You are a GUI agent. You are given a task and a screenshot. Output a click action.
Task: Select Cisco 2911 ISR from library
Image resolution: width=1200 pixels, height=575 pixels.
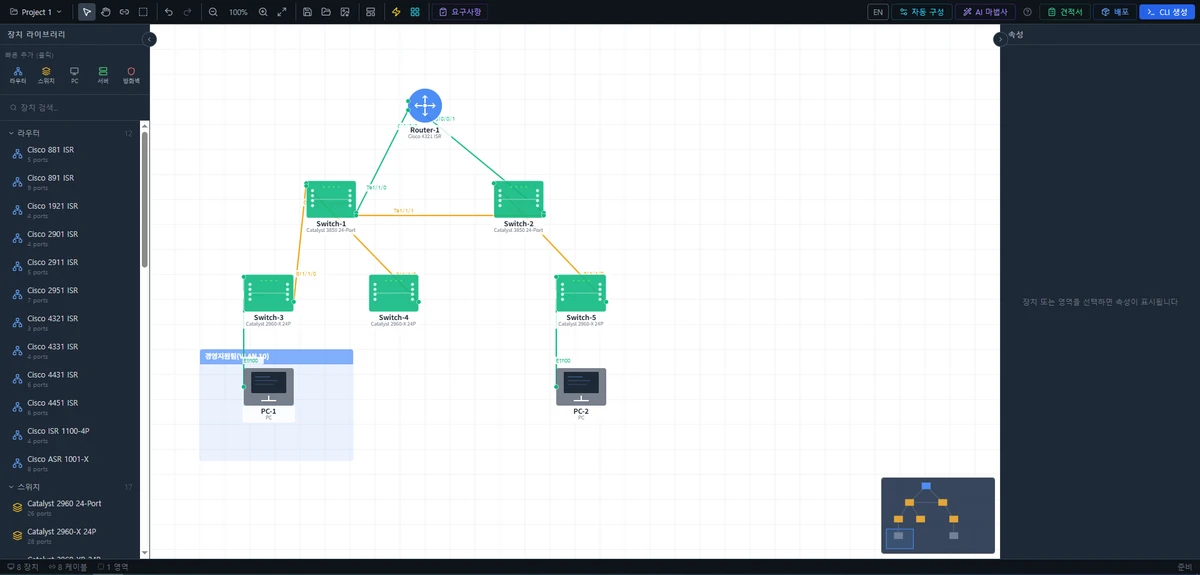click(70, 266)
